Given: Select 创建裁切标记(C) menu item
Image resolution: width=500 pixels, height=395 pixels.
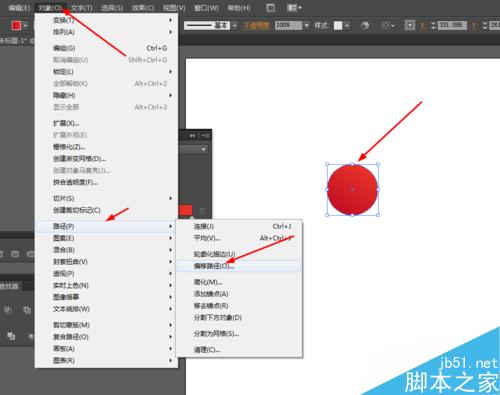Looking at the screenshot, I should (x=106, y=210).
